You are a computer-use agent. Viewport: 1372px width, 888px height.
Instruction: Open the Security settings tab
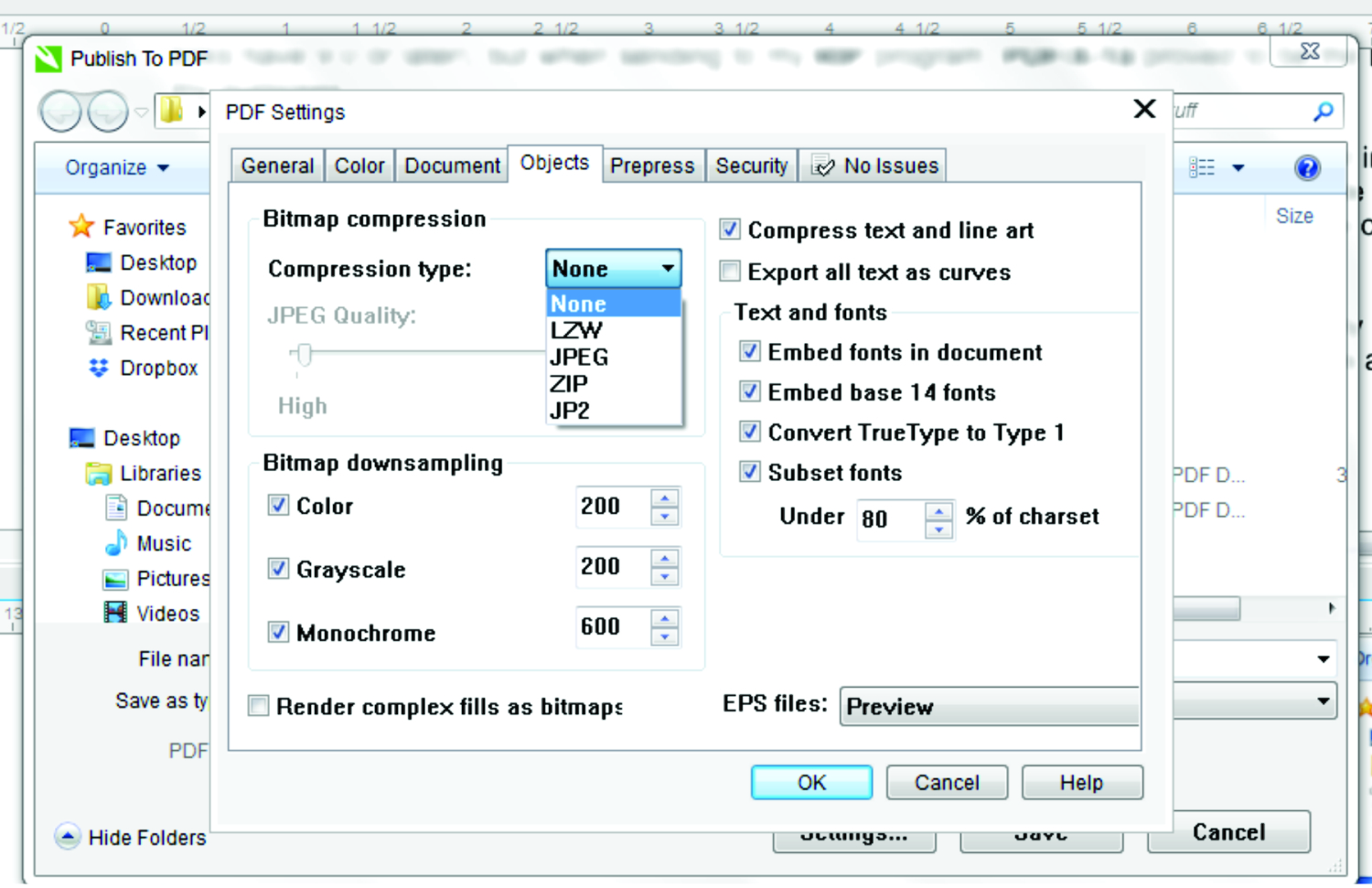coord(752,166)
